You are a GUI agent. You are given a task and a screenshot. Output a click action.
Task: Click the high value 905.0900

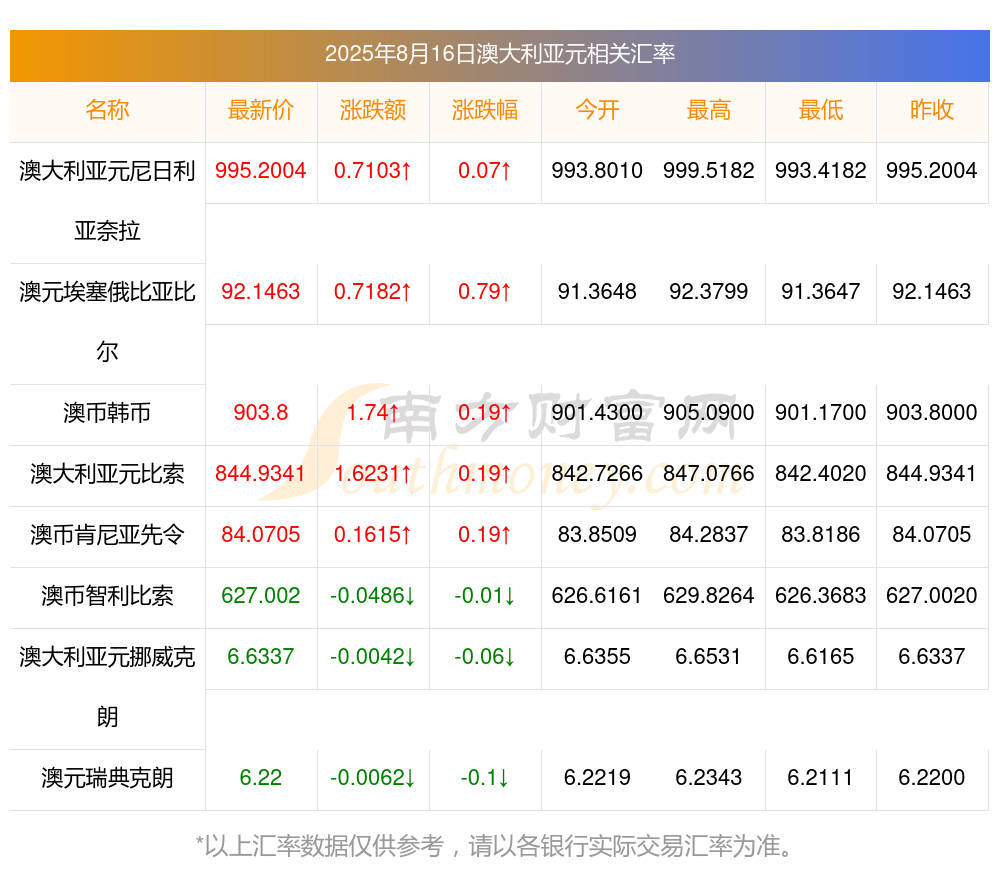click(x=709, y=413)
